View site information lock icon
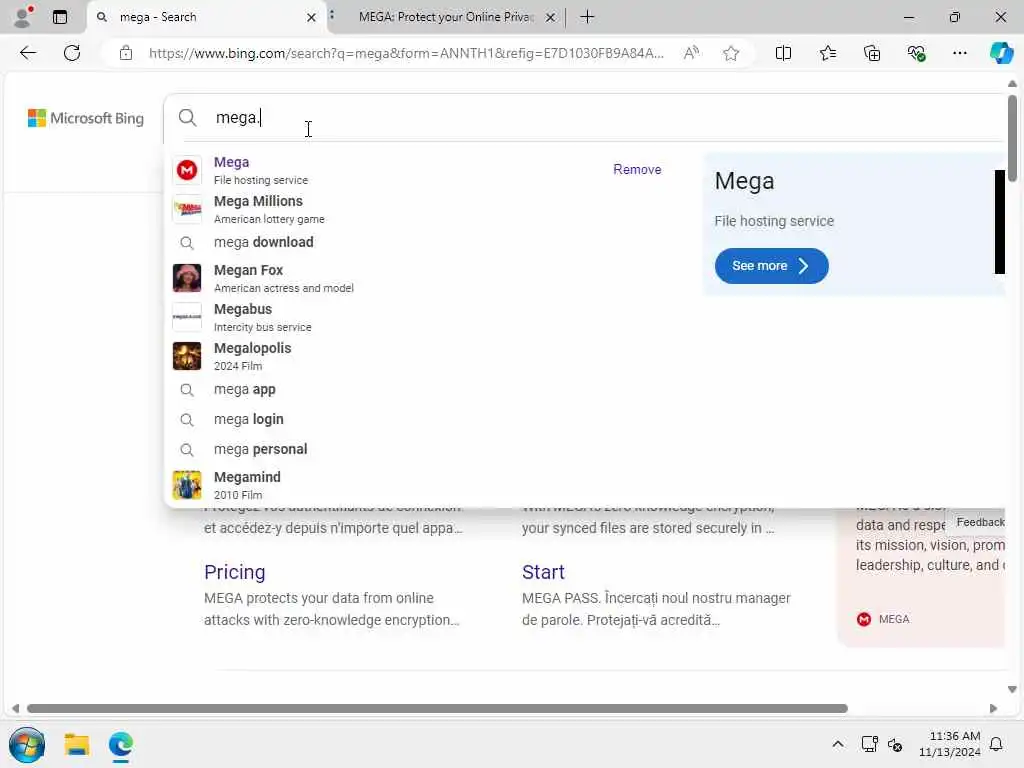 click(x=126, y=53)
